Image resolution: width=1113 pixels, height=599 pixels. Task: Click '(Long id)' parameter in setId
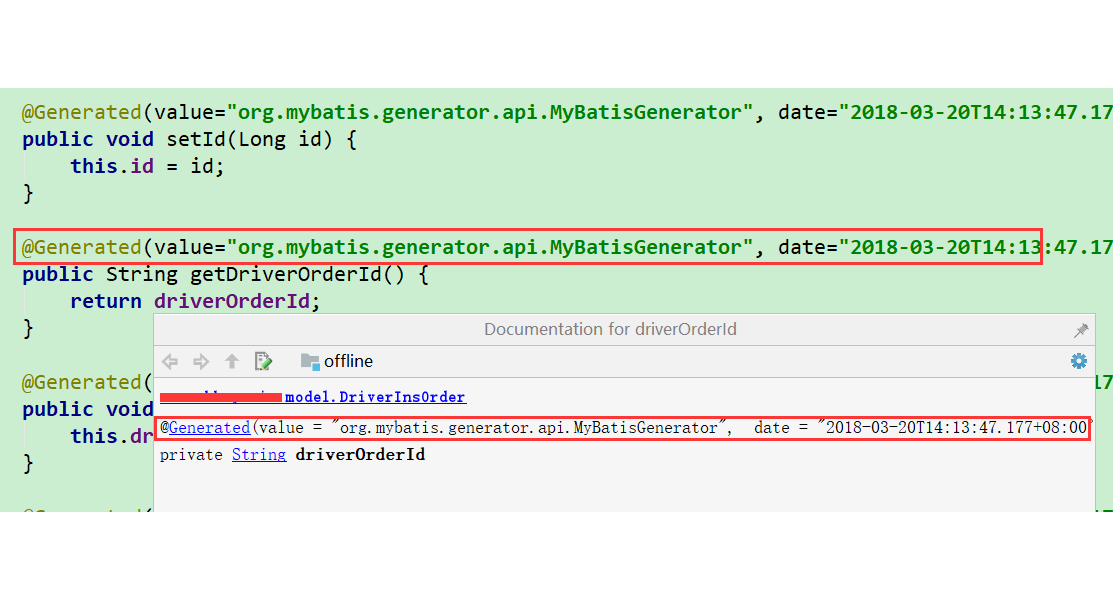pos(280,139)
